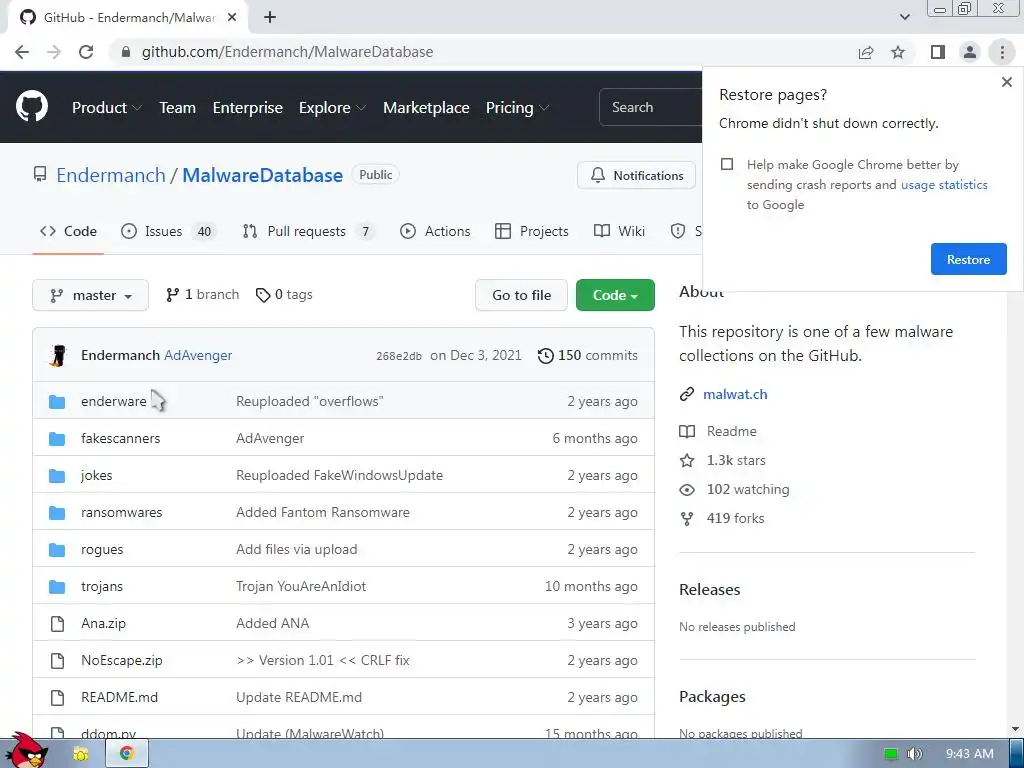Dismiss the Restore pages popup
This screenshot has width=1024, height=768.
[x=1006, y=82]
